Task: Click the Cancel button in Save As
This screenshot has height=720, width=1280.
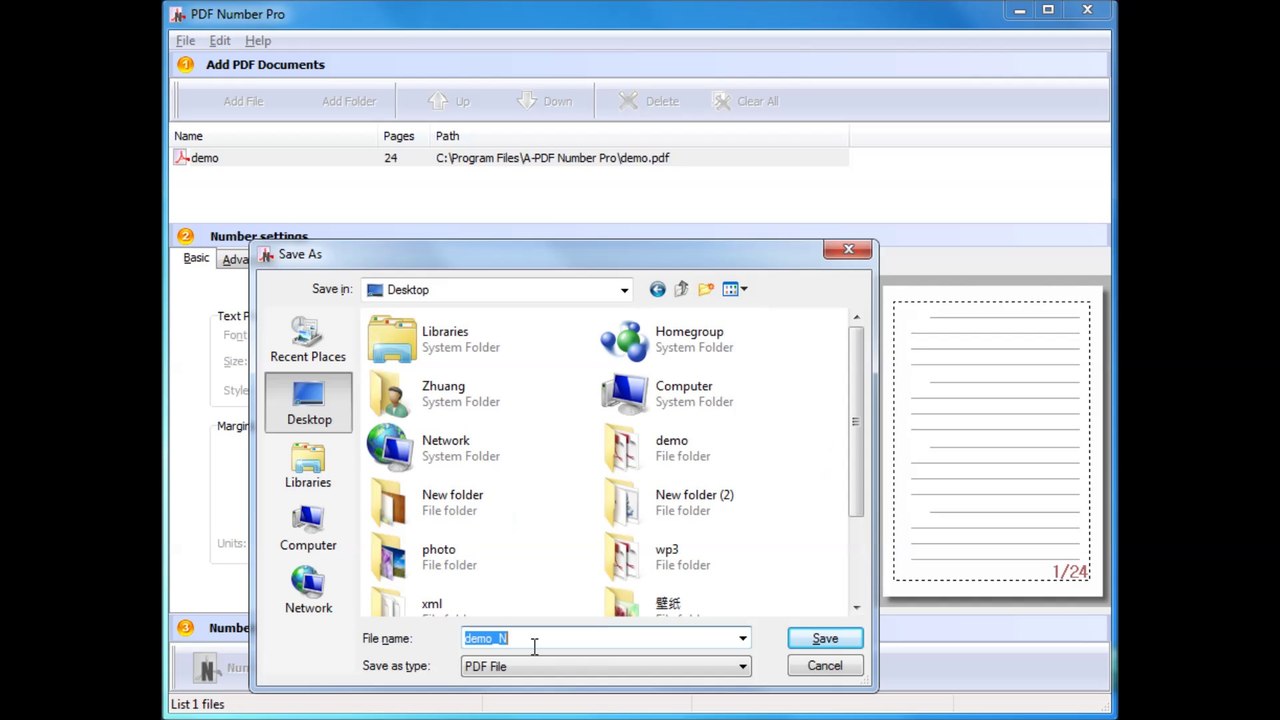Action: [825, 666]
